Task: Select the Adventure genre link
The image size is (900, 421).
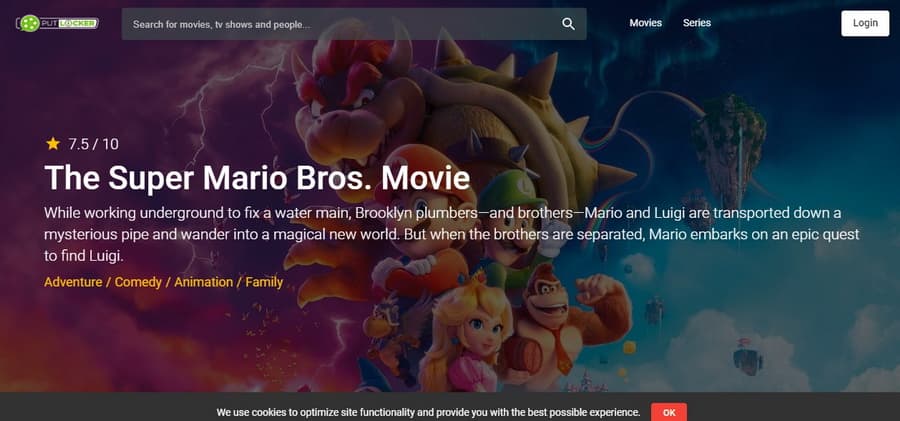Action: coord(72,282)
